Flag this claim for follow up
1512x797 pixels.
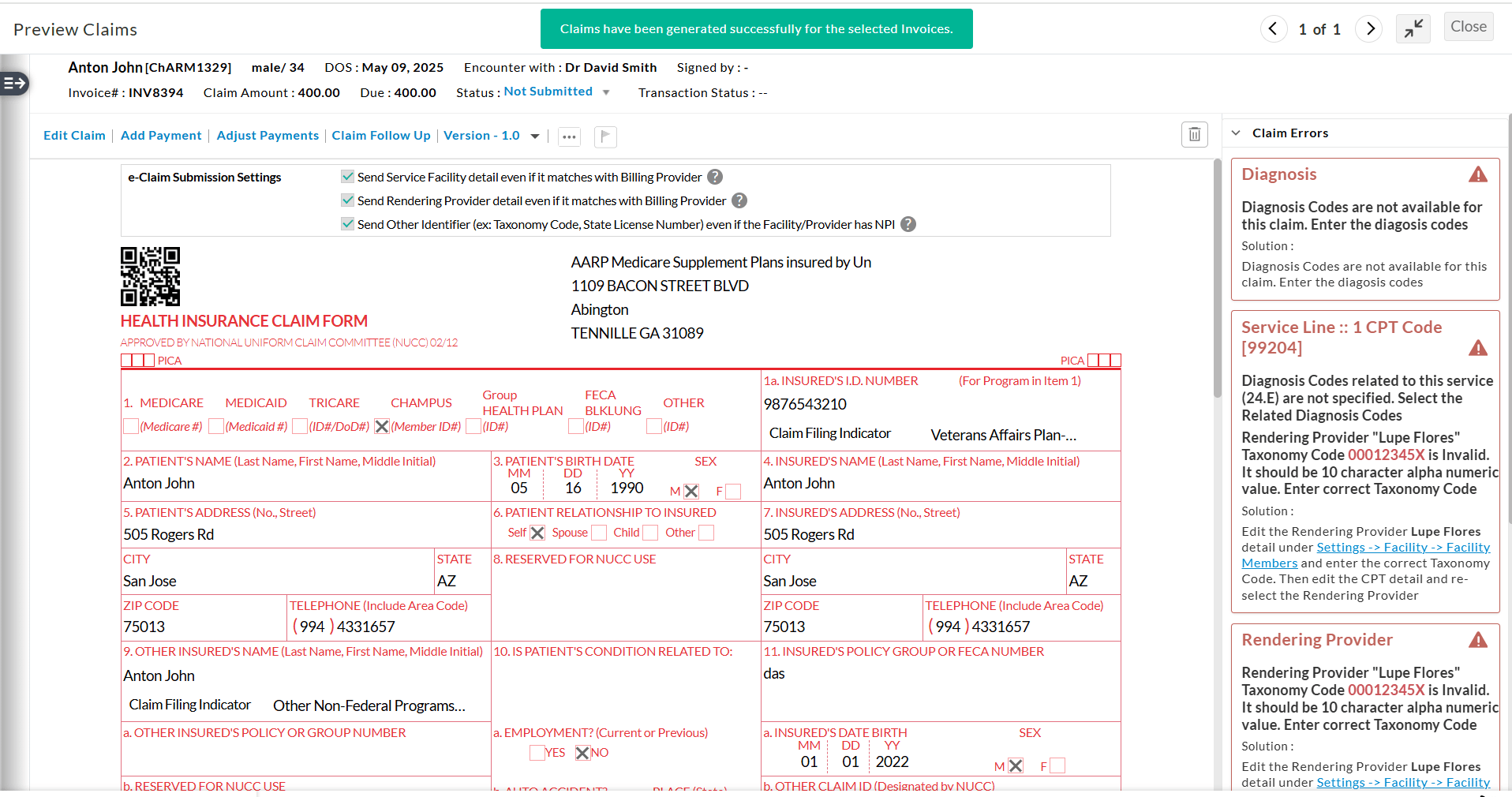(604, 137)
